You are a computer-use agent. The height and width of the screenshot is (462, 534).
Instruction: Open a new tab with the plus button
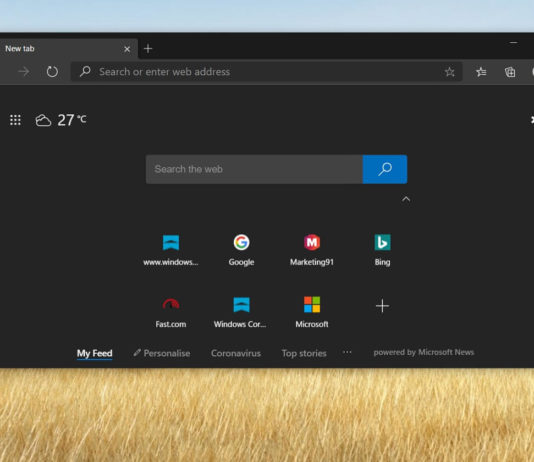(148, 49)
